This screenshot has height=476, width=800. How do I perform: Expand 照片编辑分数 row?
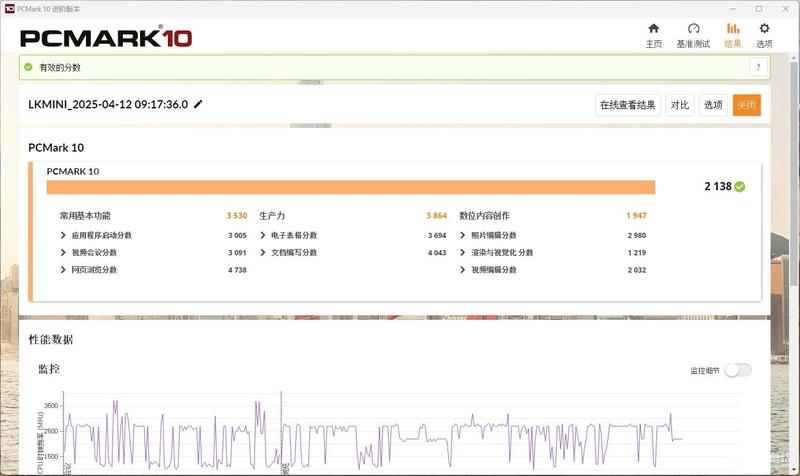point(462,235)
